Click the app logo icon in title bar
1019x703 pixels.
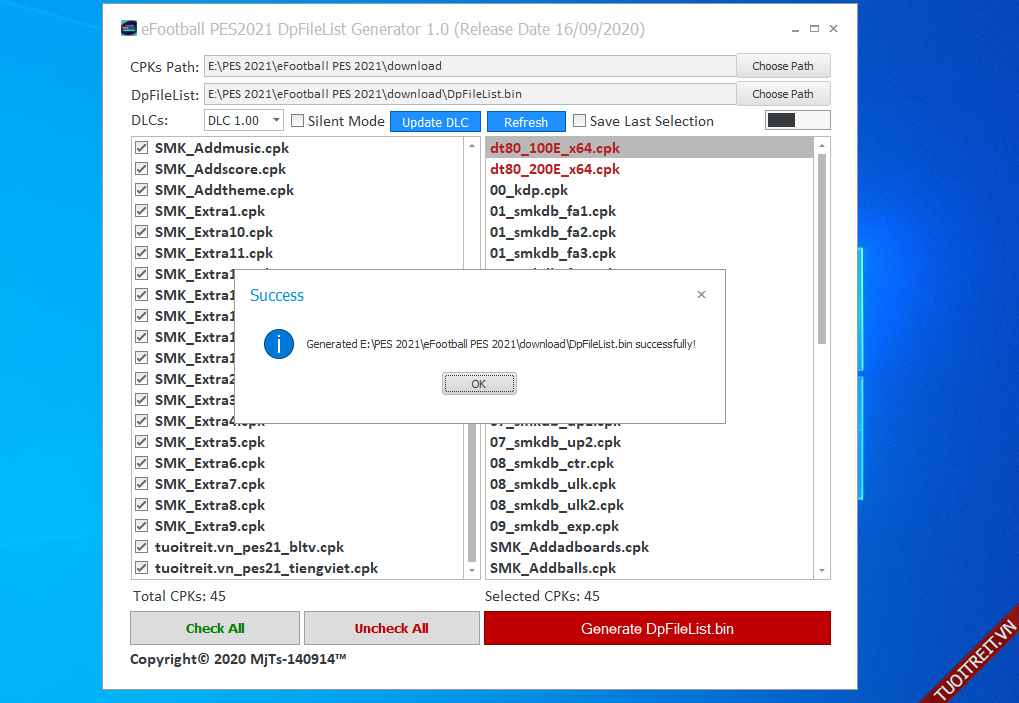point(129,29)
